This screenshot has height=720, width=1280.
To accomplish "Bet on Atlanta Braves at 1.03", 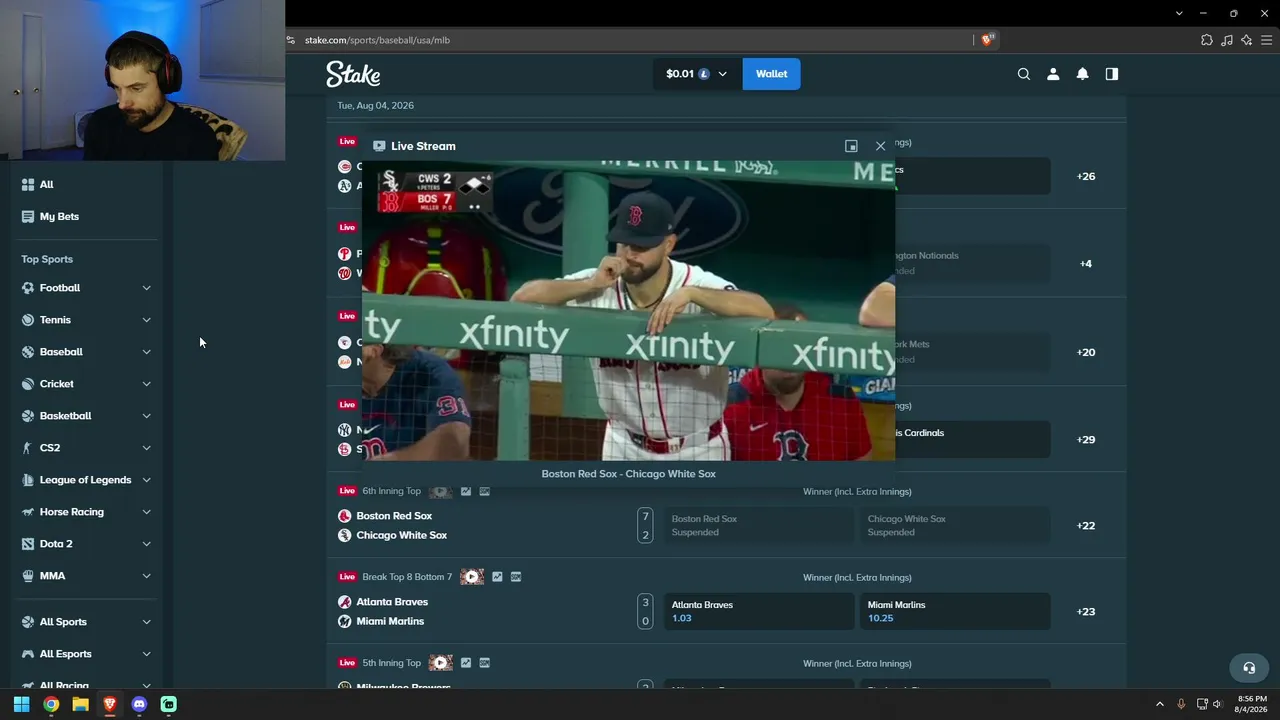I will point(758,611).
